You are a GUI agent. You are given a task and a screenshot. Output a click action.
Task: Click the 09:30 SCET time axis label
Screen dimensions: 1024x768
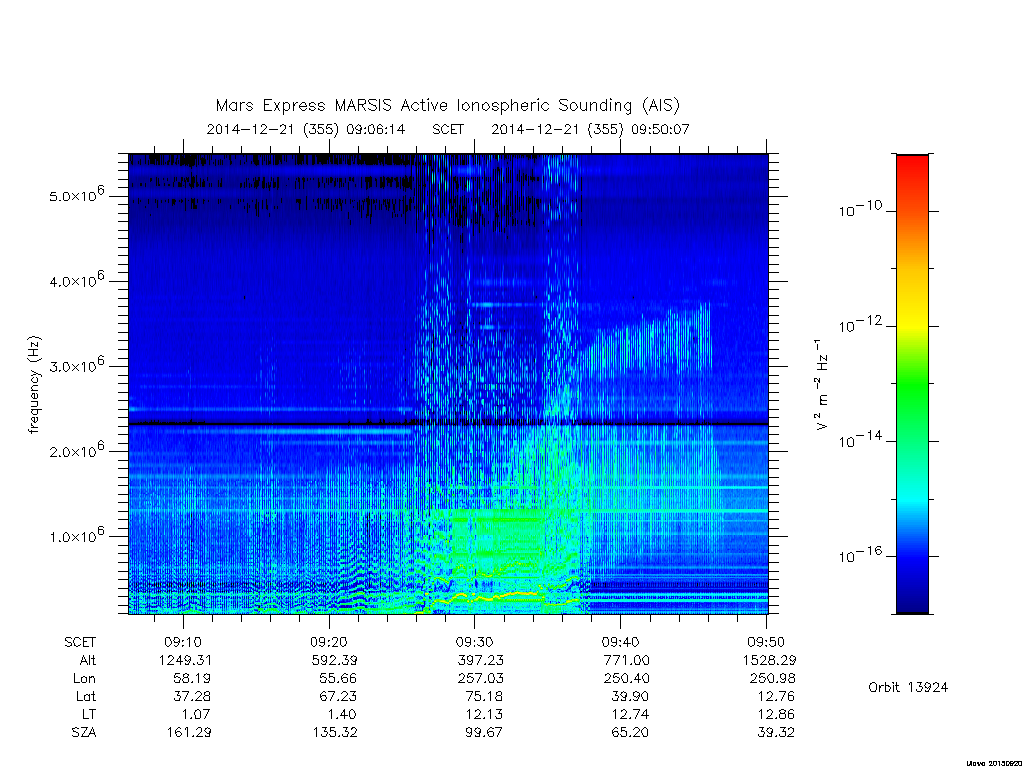[474, 642]
